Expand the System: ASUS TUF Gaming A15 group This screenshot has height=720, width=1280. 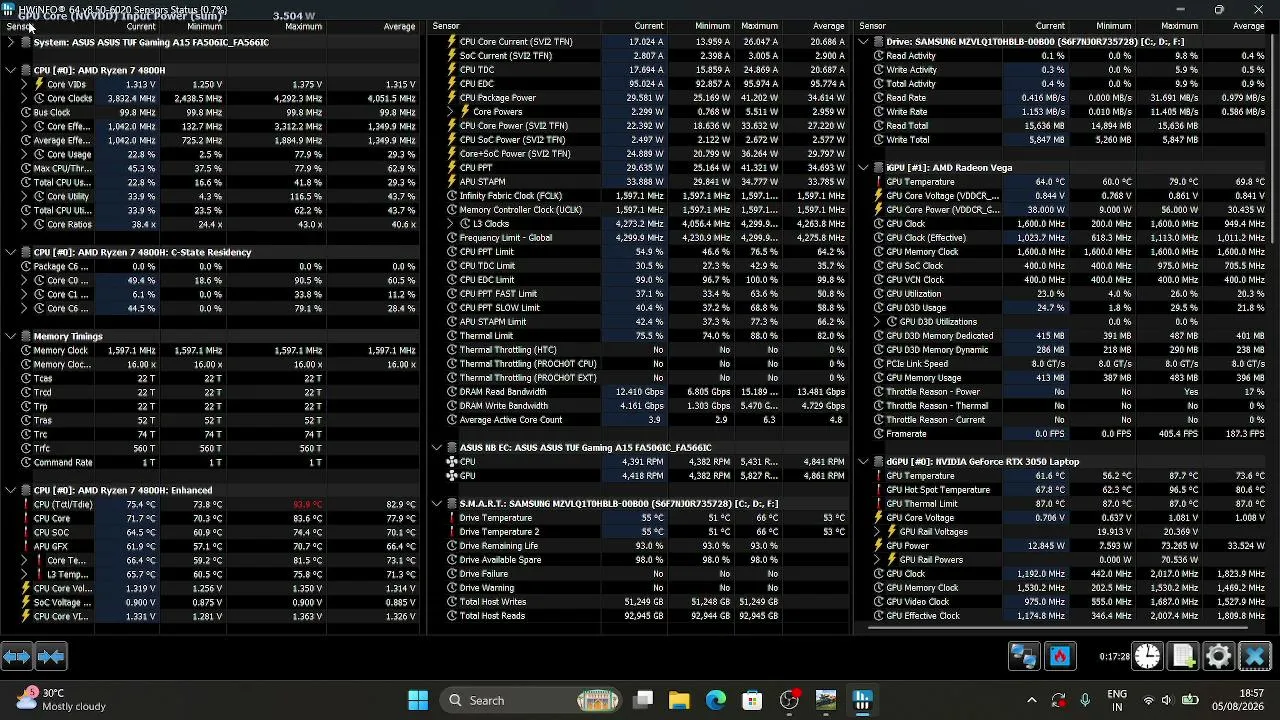coord(10,42)
